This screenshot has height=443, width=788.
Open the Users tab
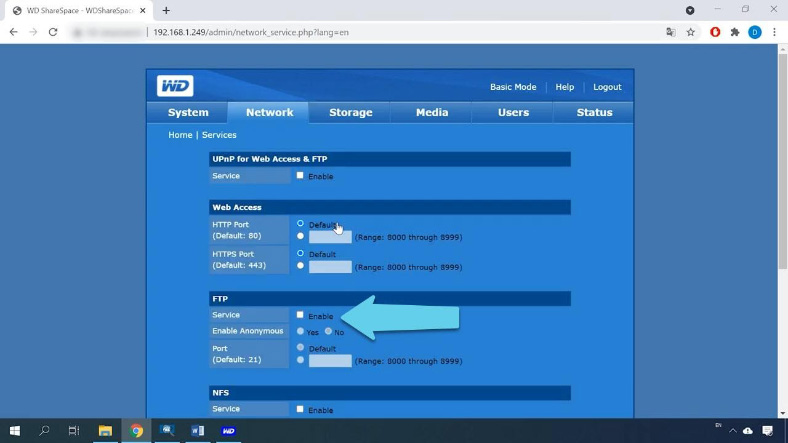(513, 113)
